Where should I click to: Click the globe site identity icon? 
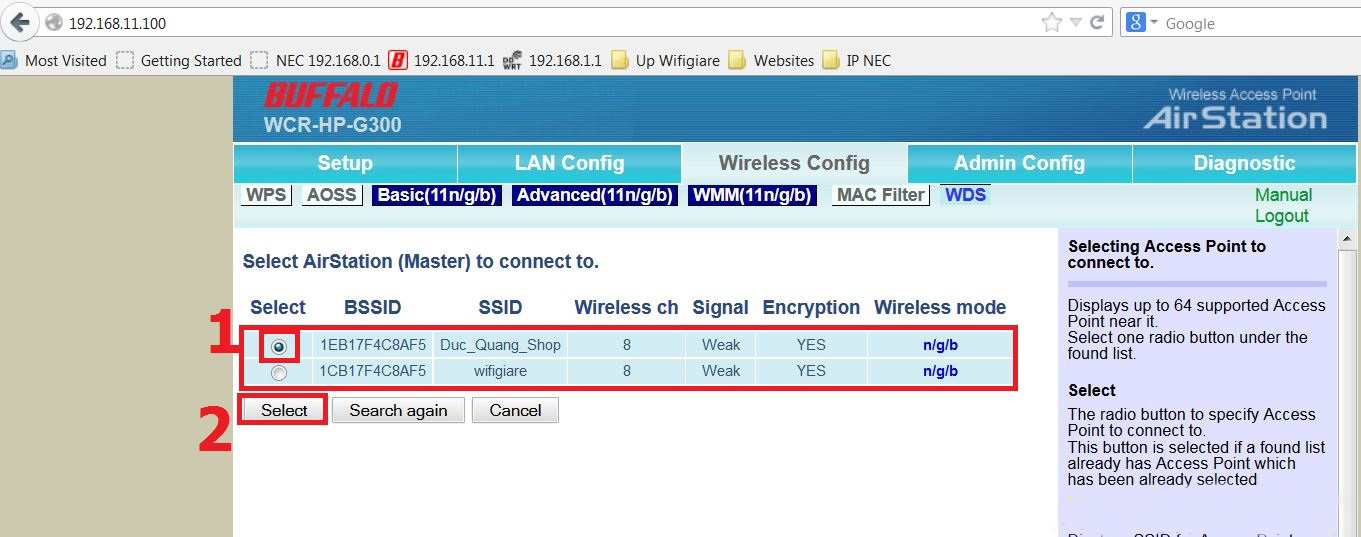(54, 22)
